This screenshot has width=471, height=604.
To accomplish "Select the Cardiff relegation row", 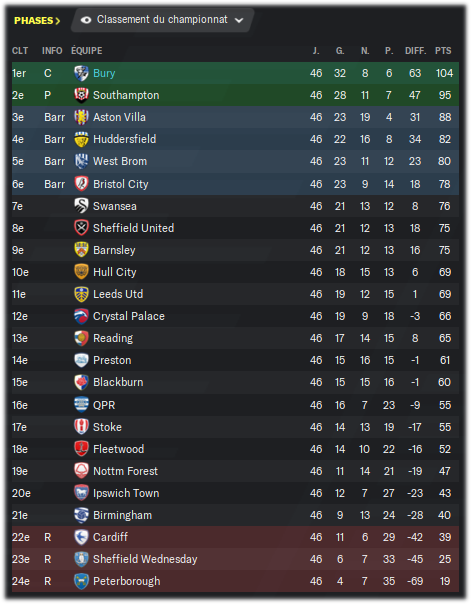I will (235, 537).
